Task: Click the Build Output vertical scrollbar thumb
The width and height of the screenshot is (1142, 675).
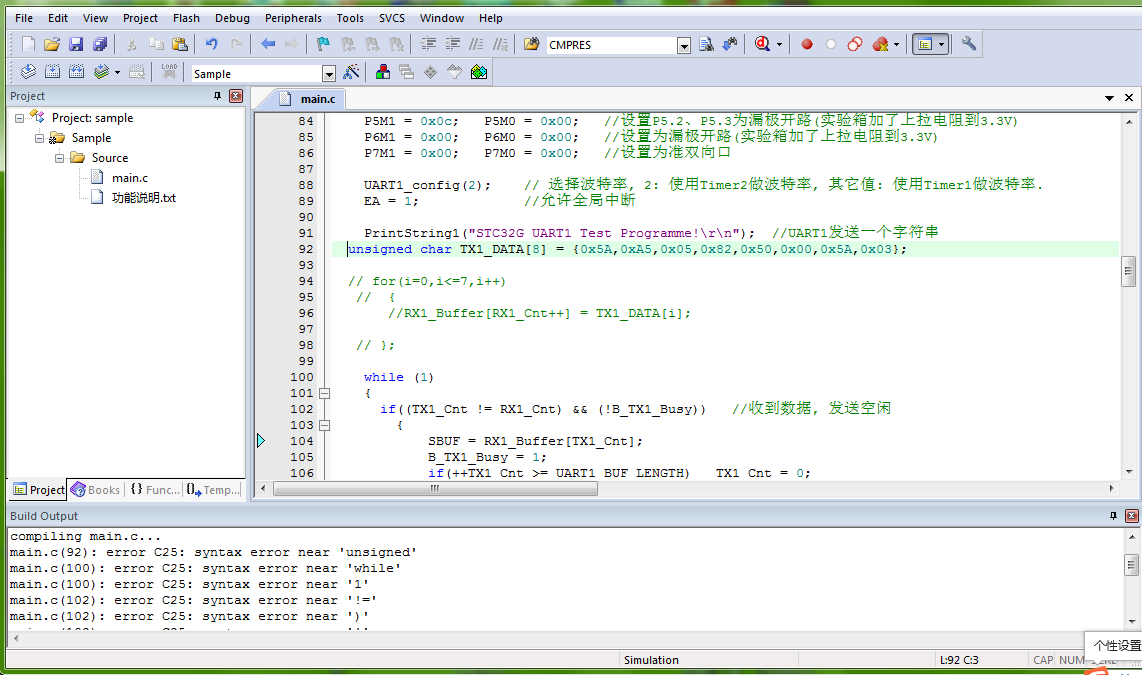Action: click(x=1131, y=565)
